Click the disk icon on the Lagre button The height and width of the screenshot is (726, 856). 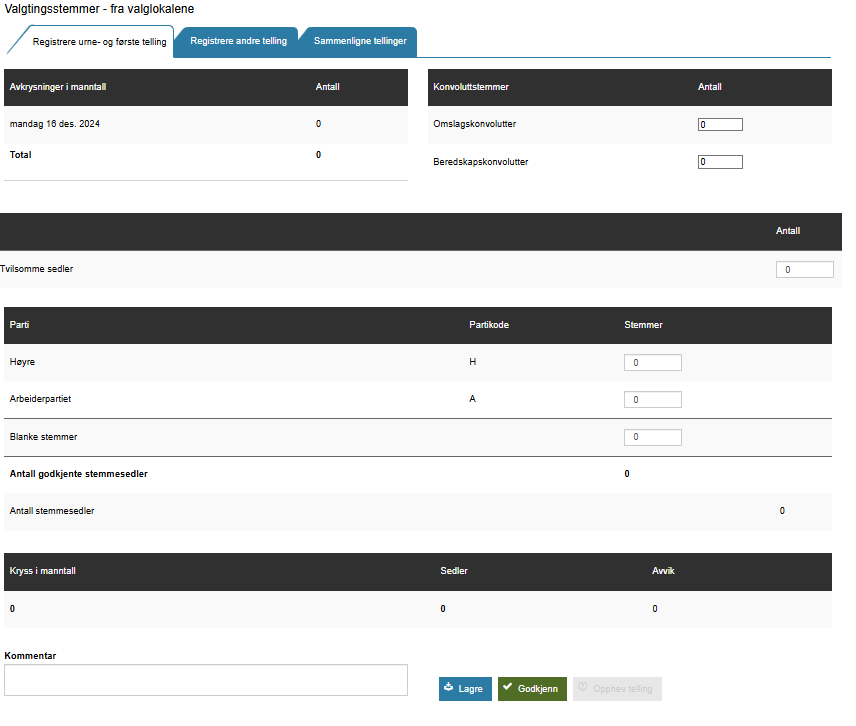[449, 688]
